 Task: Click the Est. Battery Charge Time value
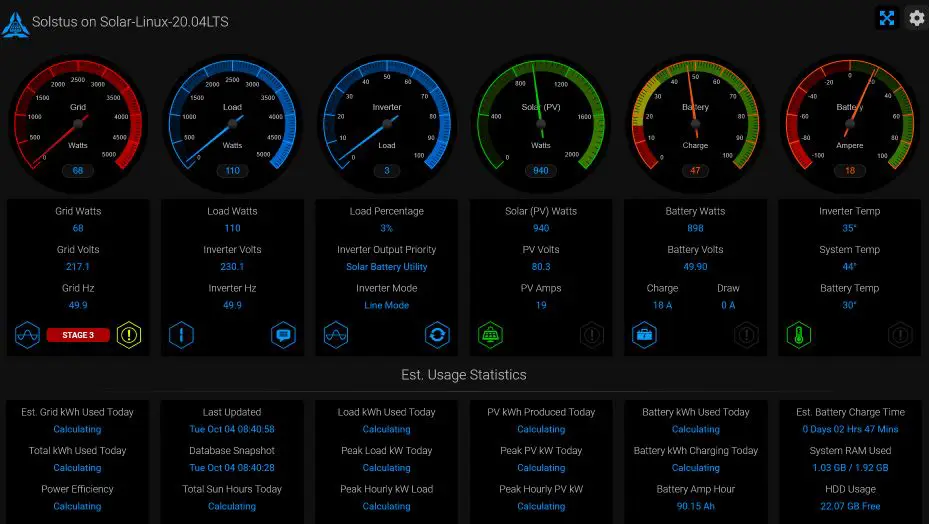[850, 429]
